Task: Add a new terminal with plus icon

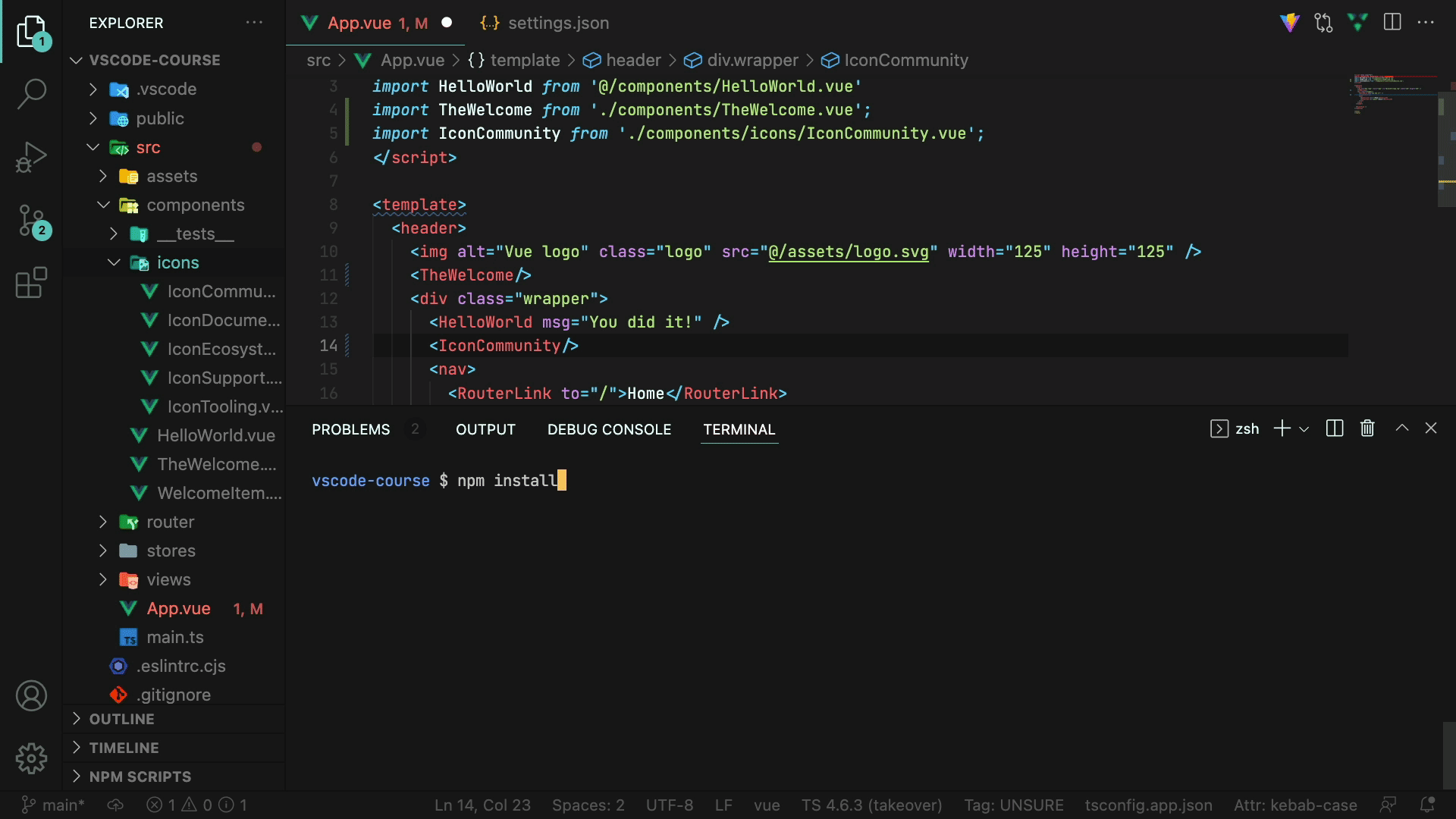Action: point(1282,428)
